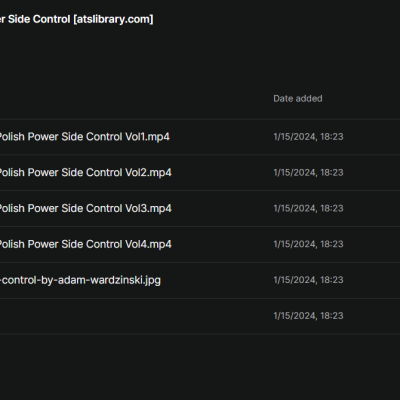Click the date added value for Vol1.mp4
Image resolution: width=400 pixels, height=400 pixels.
click(x=308, y=137)
